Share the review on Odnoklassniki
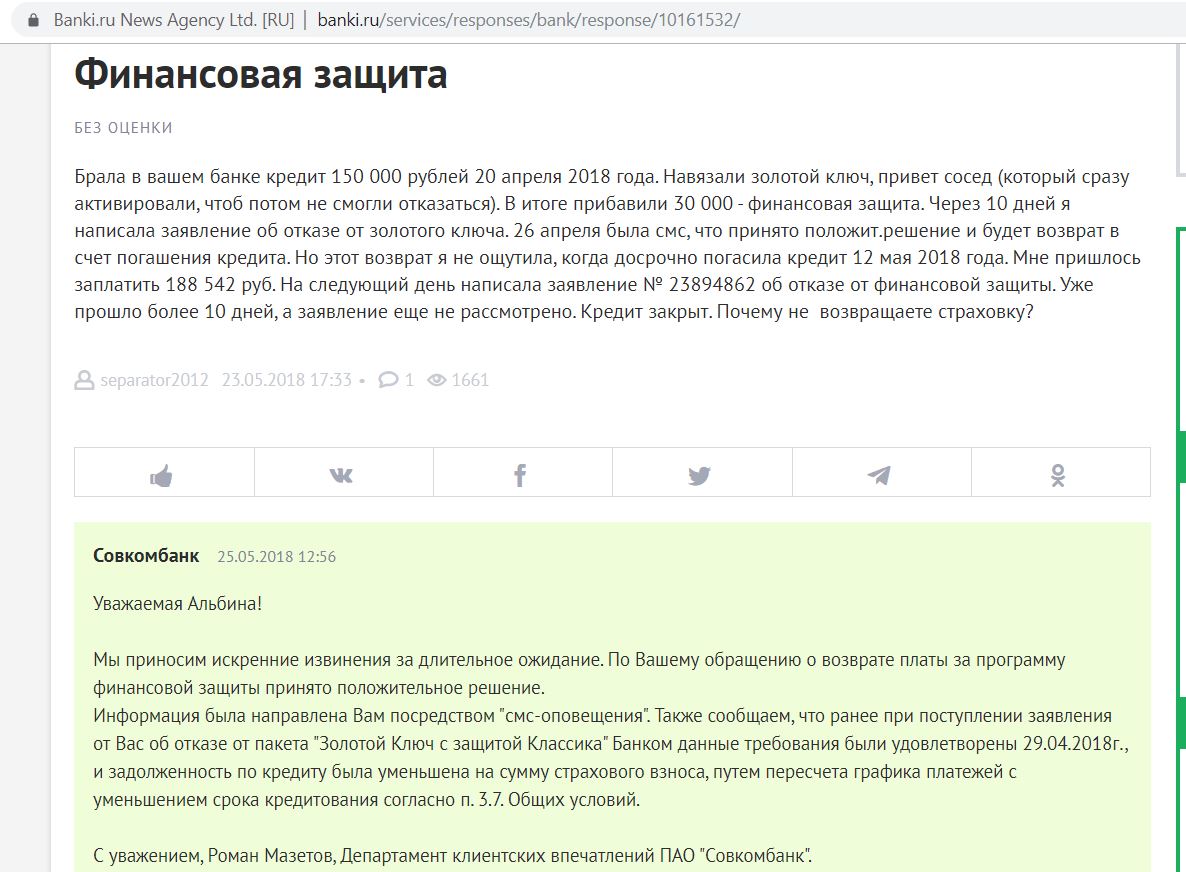 pos(1058,476)
